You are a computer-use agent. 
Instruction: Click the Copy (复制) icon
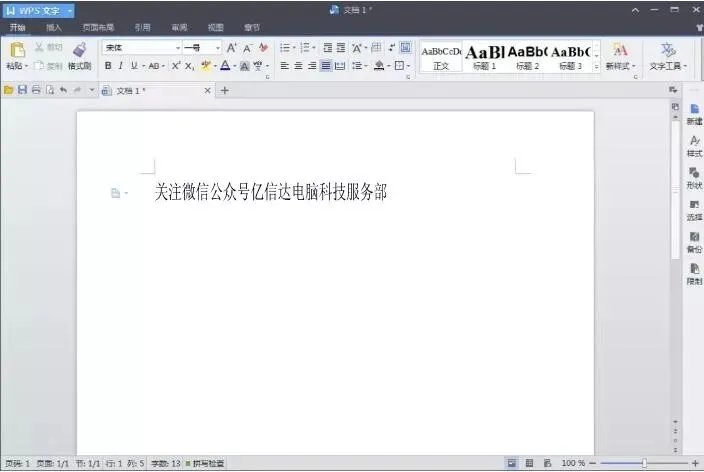coord(39,66)
